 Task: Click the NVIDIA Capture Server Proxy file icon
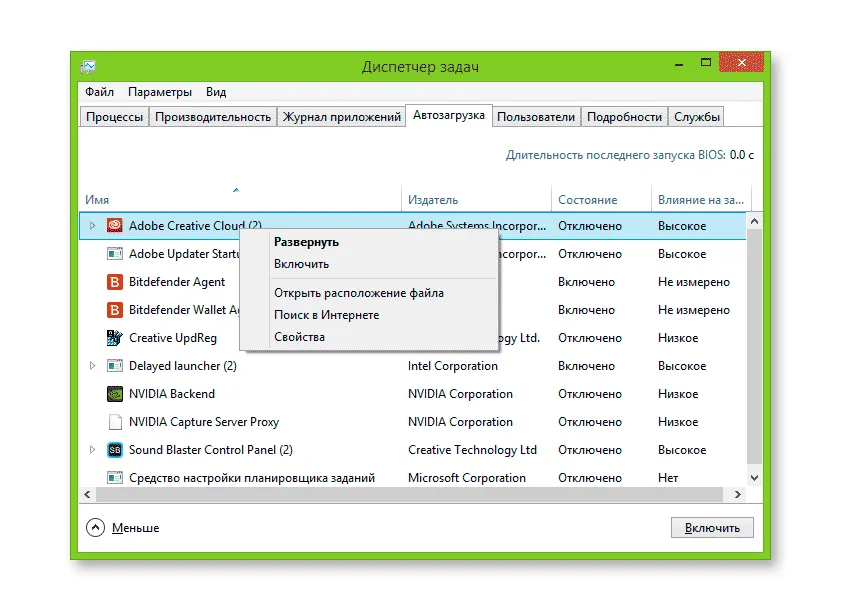pyautogui.click(x=115, y=422)
